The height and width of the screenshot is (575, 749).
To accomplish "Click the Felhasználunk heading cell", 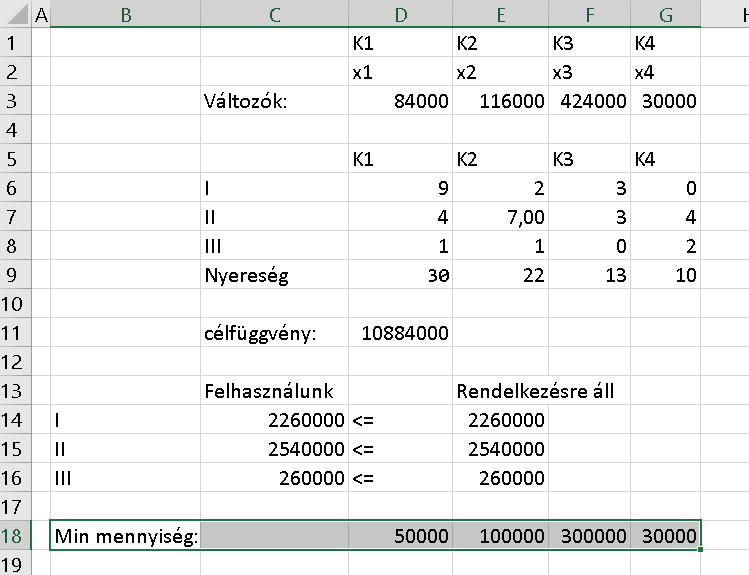I will (x=275, y=391).
